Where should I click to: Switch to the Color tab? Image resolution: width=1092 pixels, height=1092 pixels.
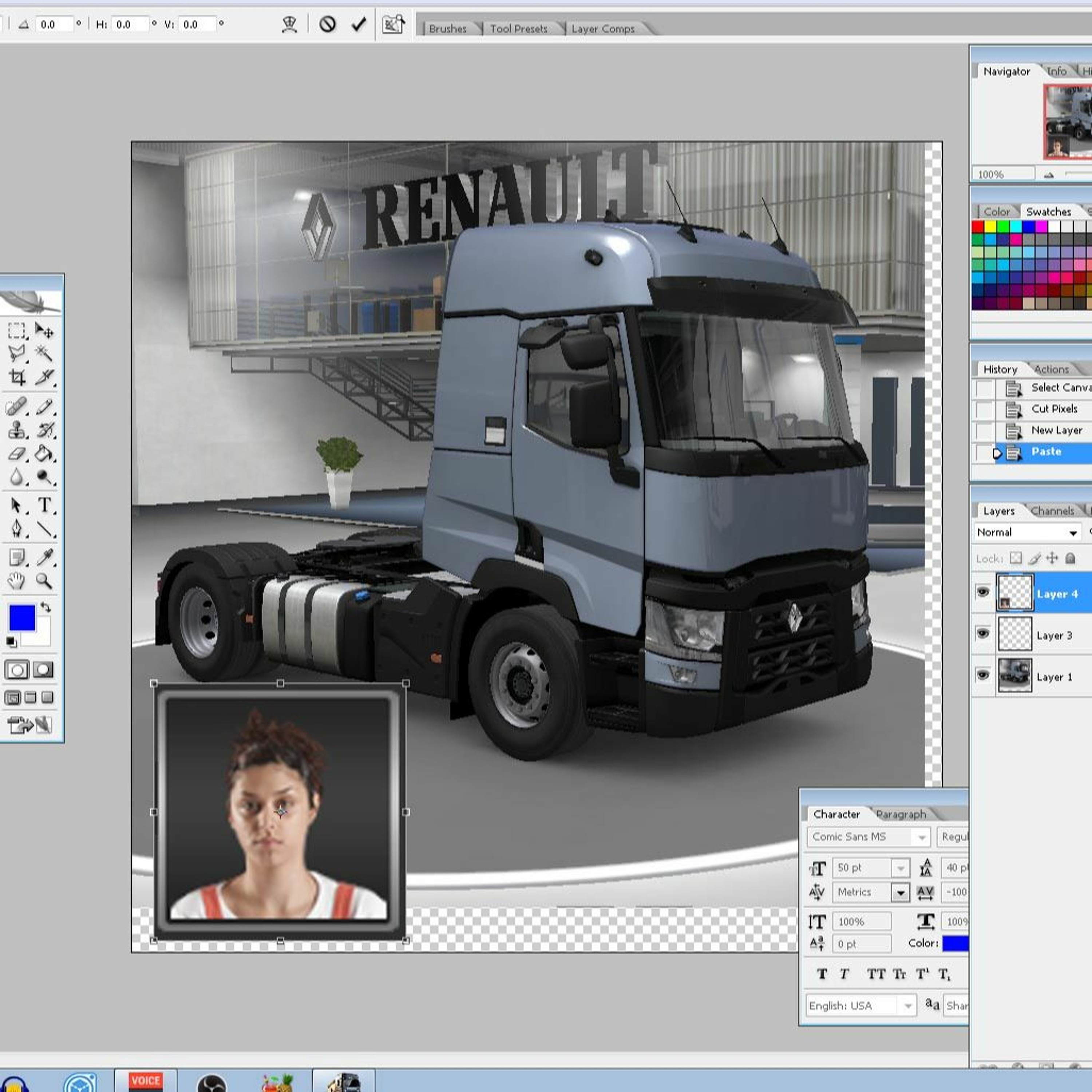tap(997, 211)
